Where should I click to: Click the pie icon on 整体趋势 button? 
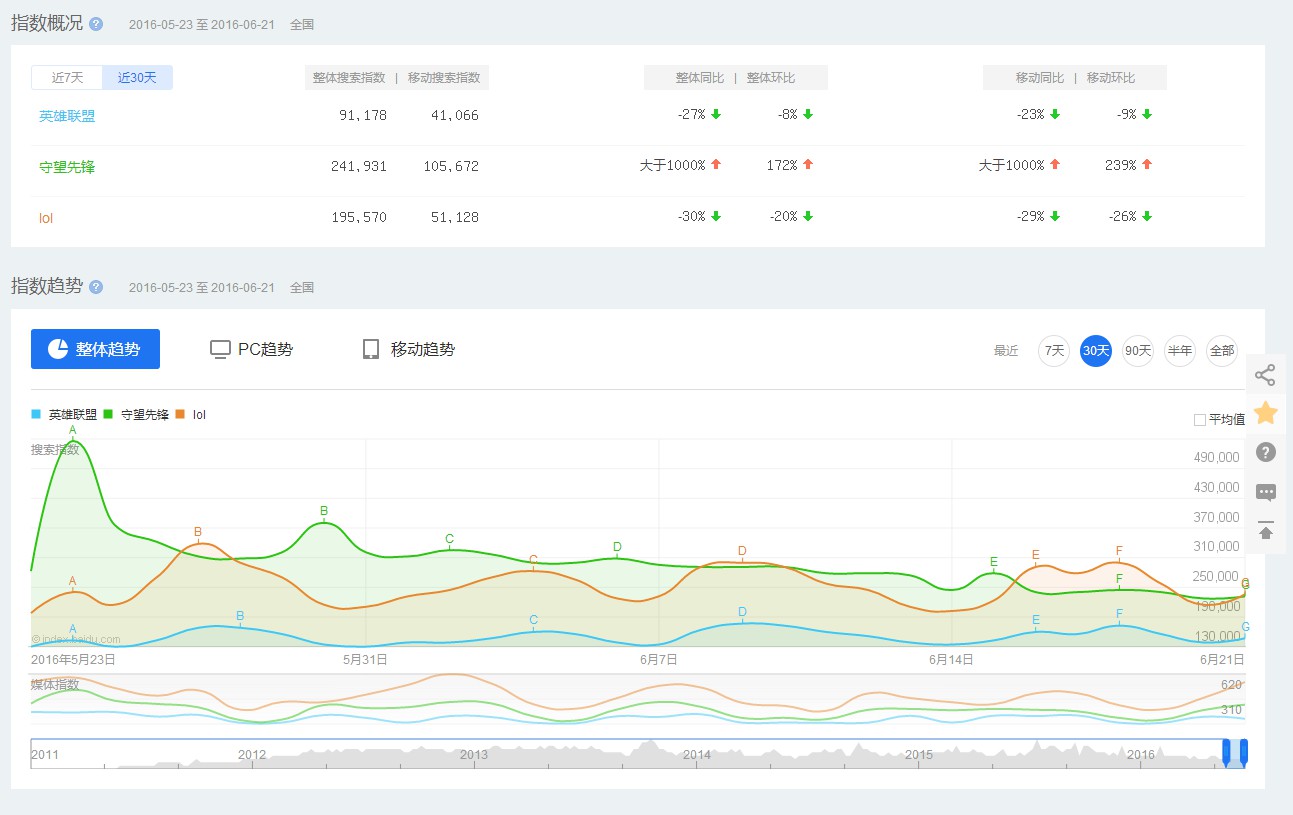click(58, 349)
